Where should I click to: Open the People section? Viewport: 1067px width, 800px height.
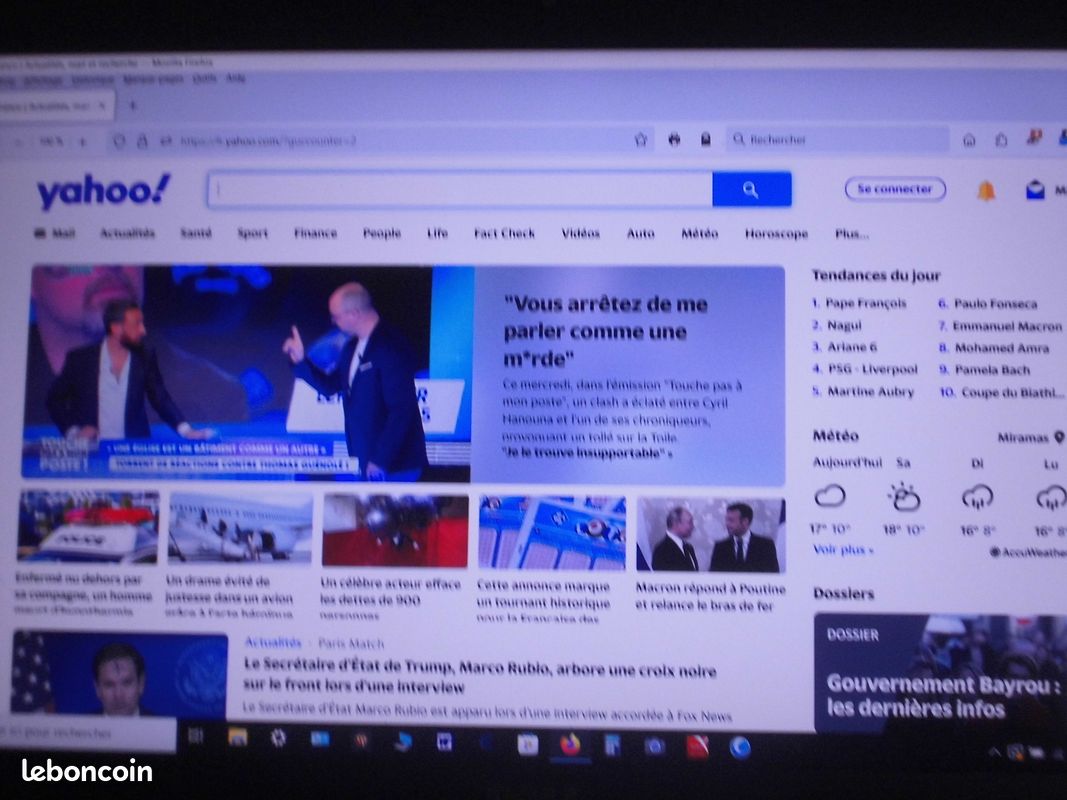point(382,233)
